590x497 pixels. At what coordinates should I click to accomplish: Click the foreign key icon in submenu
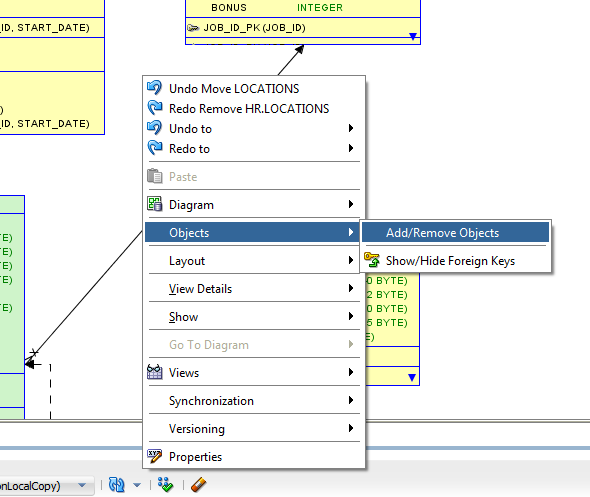pyautogui.click(x=372, y=260)
